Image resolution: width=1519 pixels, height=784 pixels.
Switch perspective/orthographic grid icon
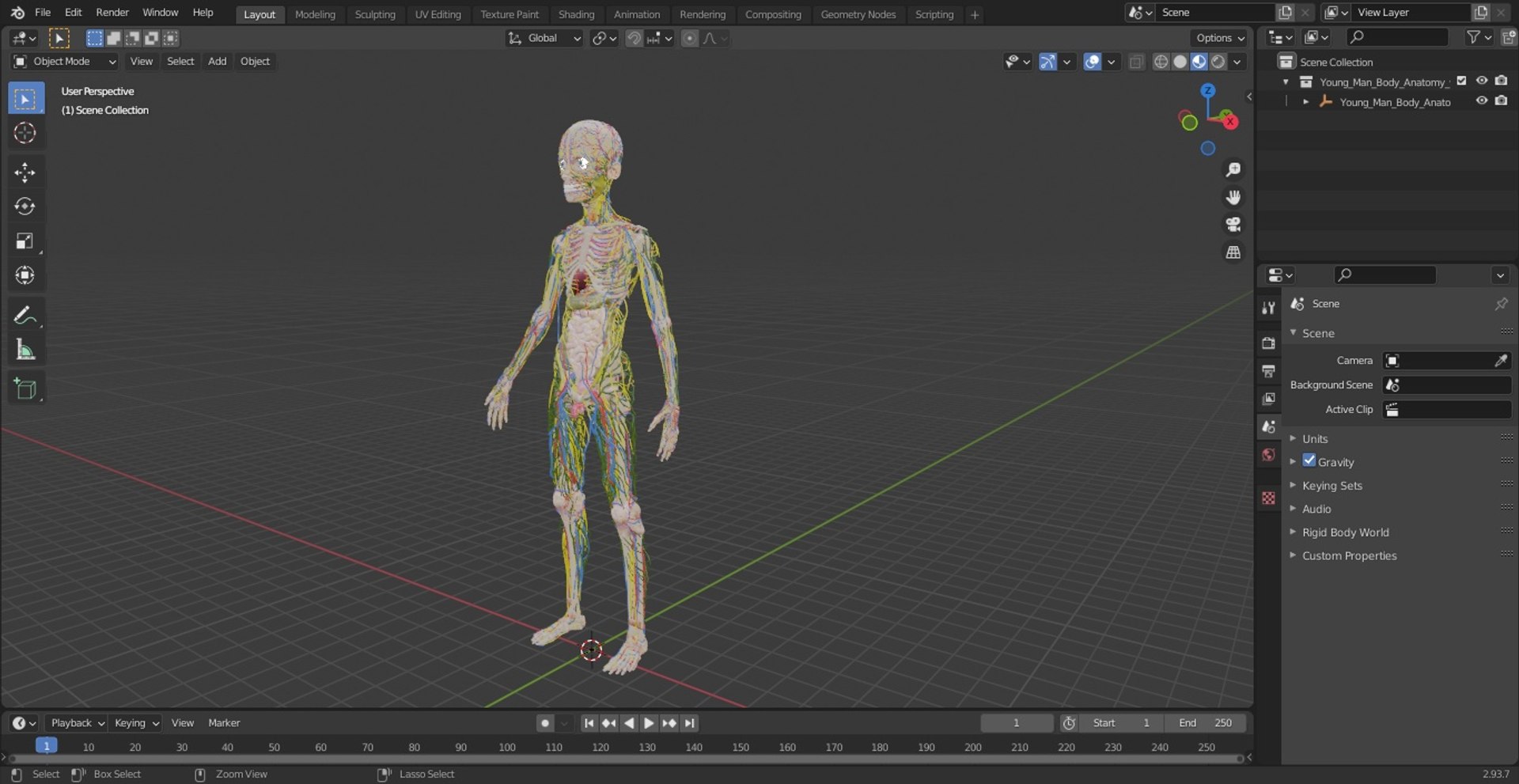click(x=1233, y=252)
